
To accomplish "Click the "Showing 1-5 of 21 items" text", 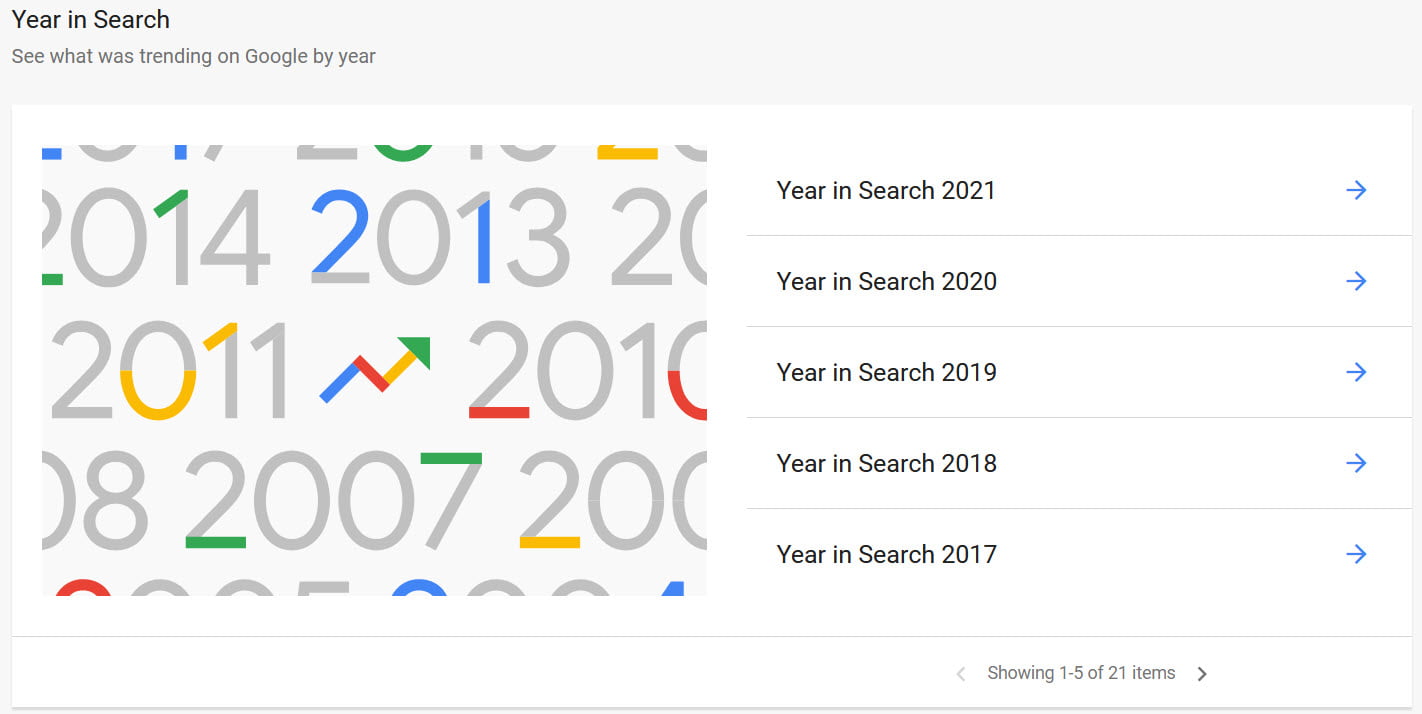I will [x=1081, y=673].
